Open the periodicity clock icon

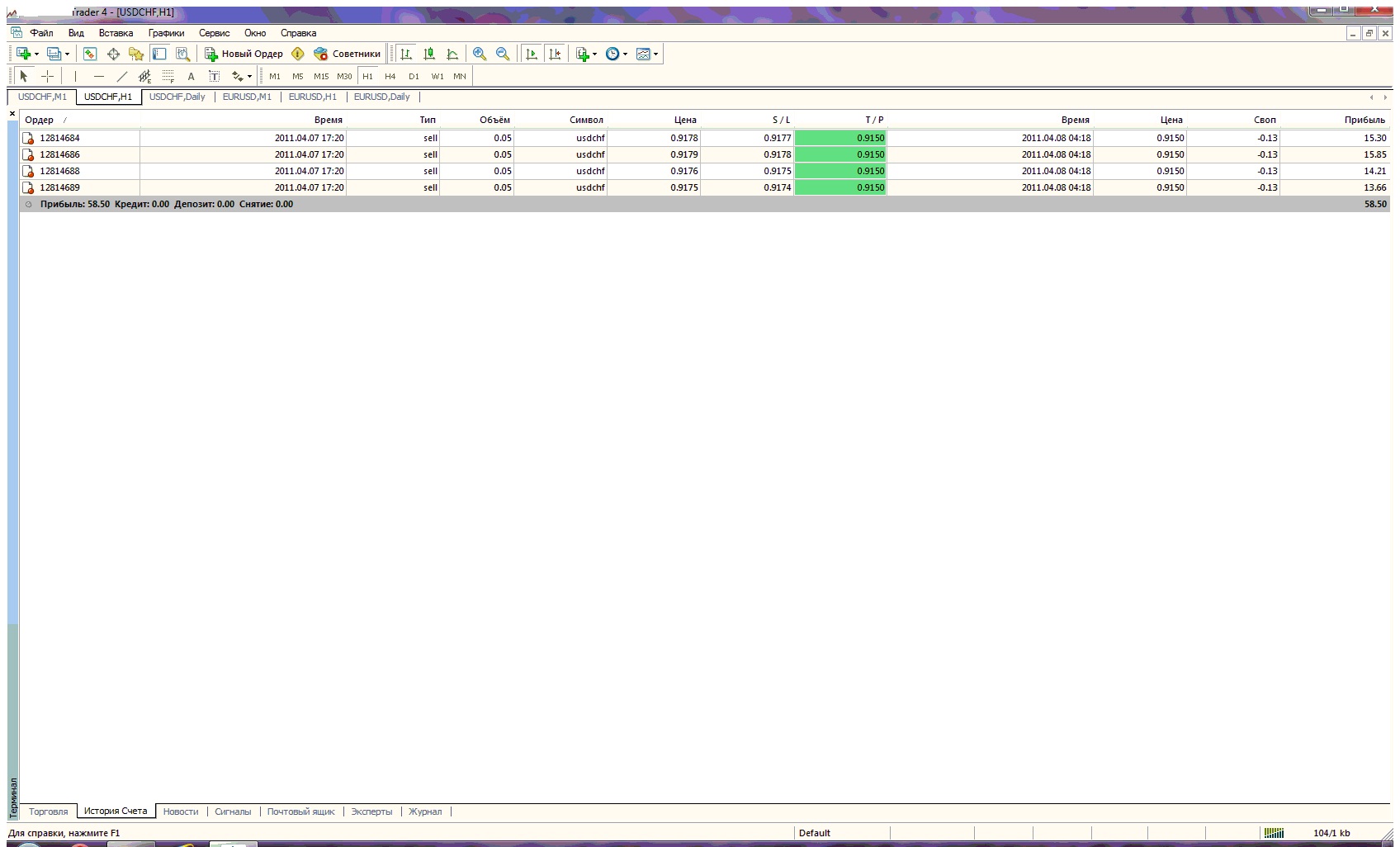(612, 54)
